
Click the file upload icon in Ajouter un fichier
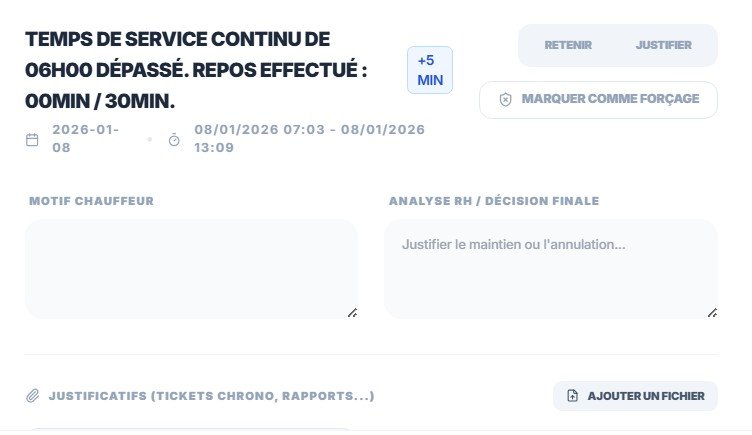(572, 396)
